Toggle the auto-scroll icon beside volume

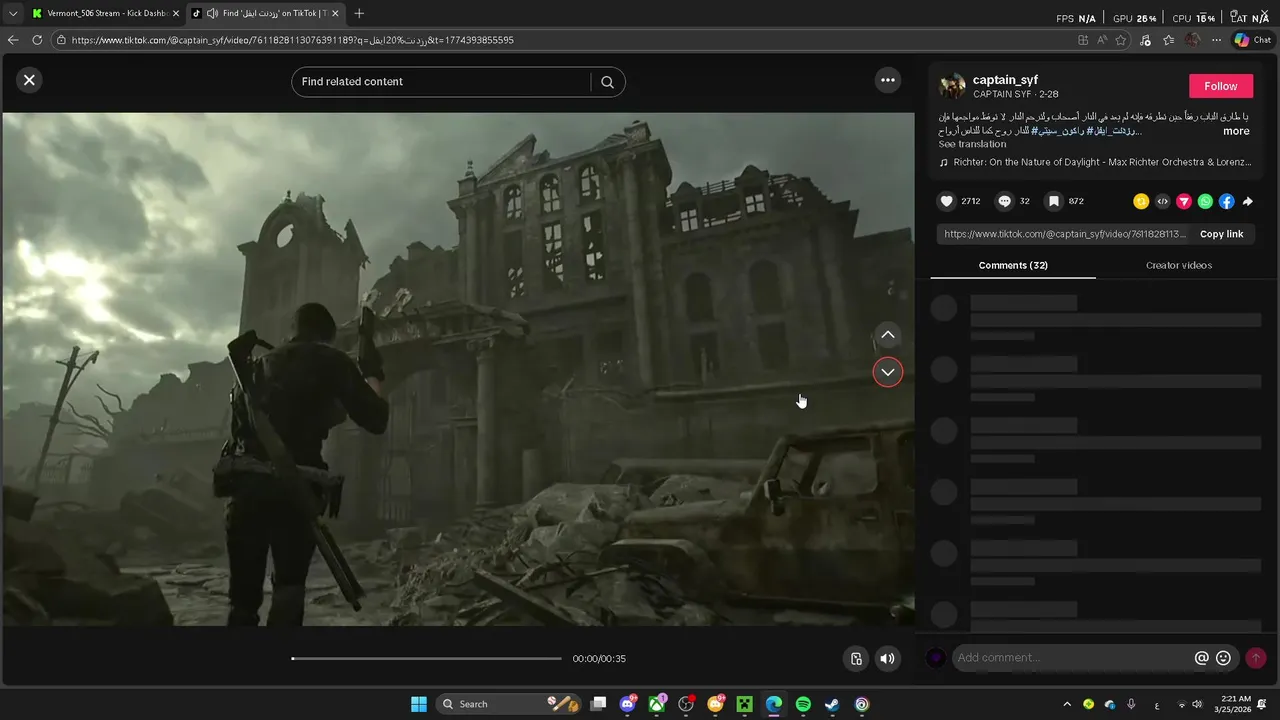click(x=856, y=658)
